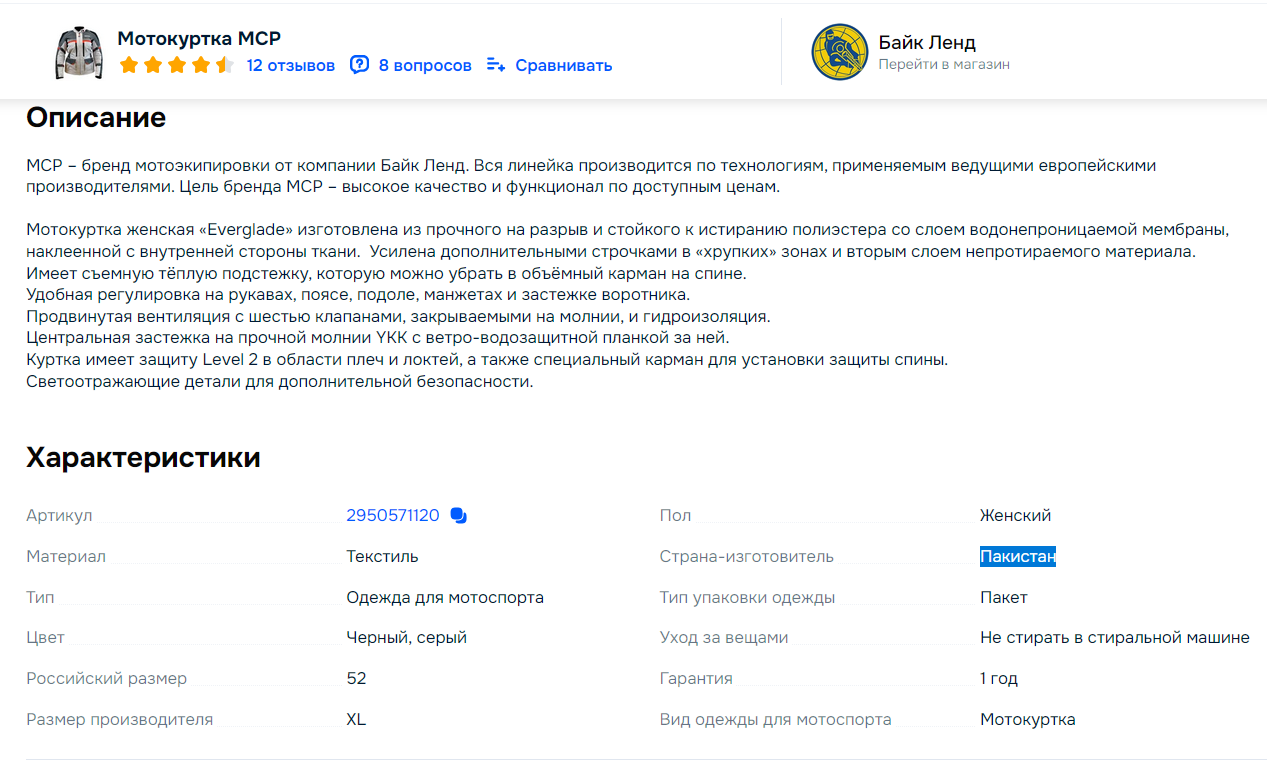1267x769 pixels.
Task: Click the compare list icon
Action: coord(496,65)
